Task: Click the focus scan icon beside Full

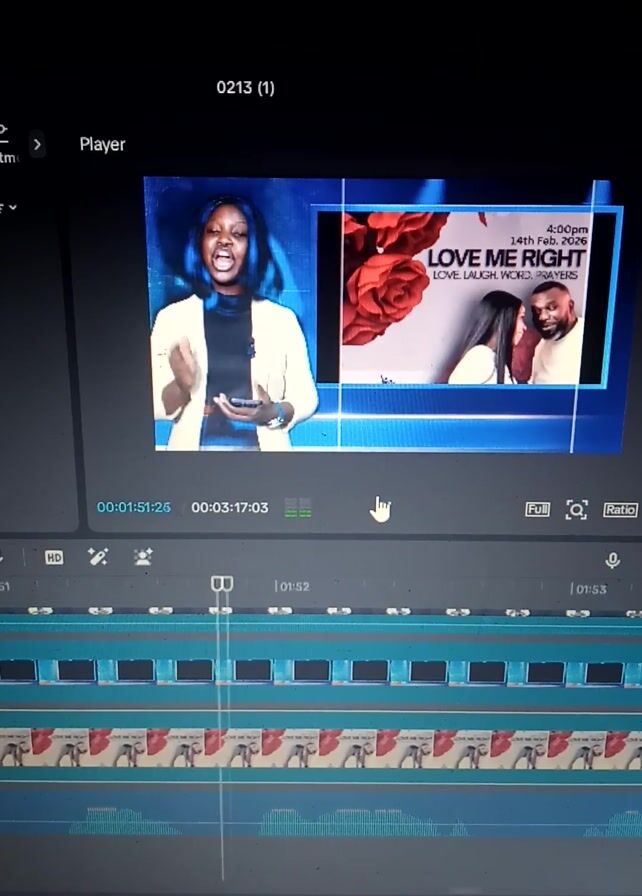Action: click(x=576, y=510)
